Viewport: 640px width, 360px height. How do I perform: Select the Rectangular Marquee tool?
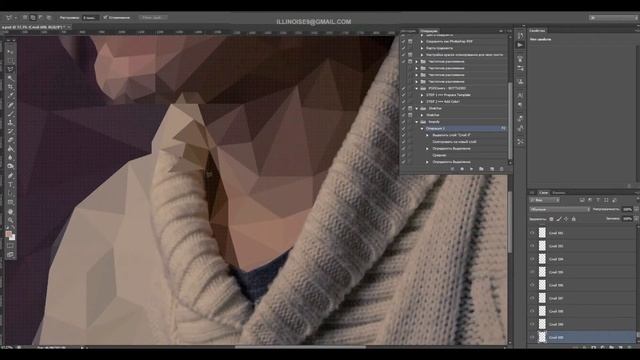coord(11,60)
